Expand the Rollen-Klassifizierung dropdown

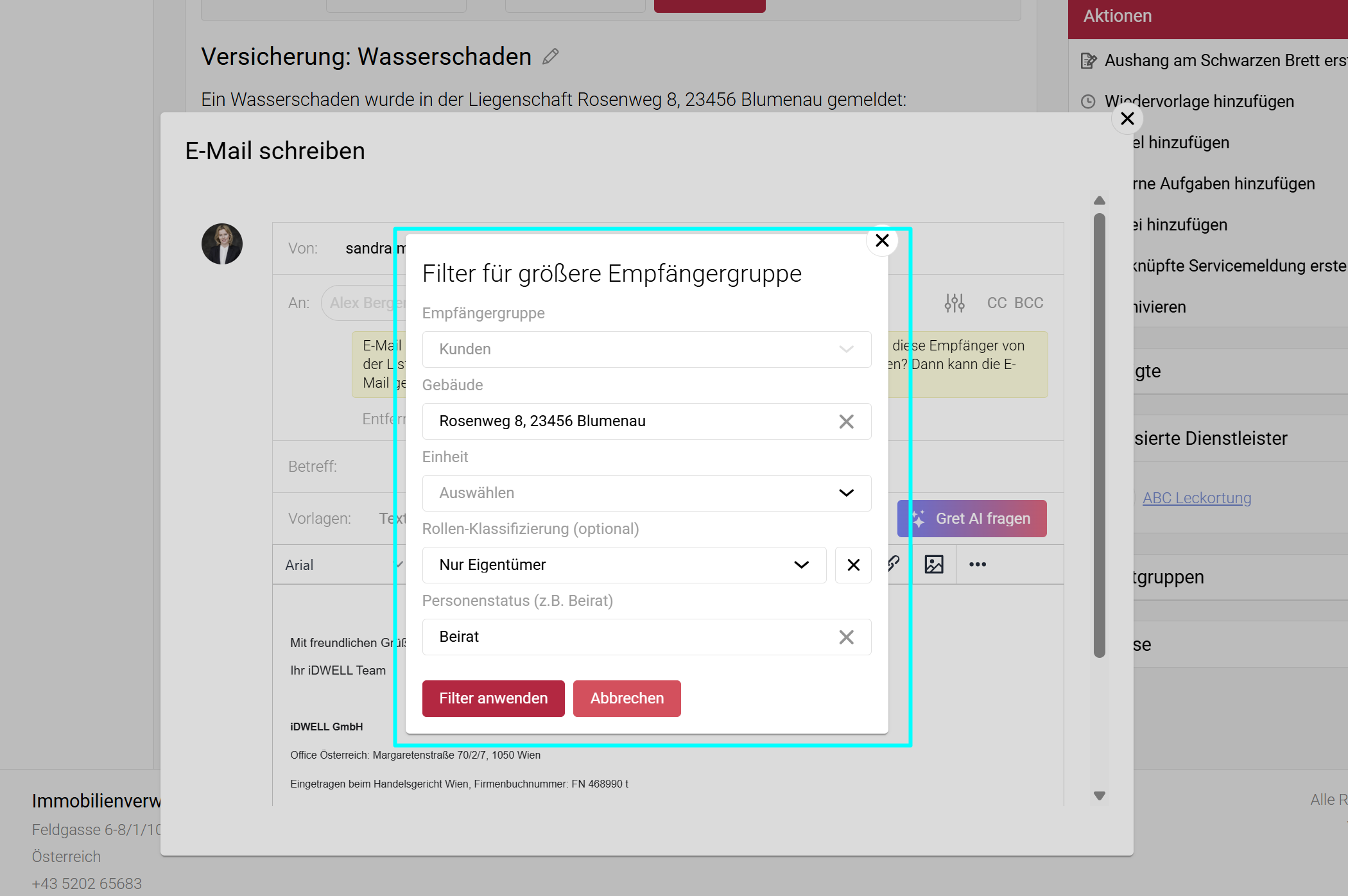[624, 565]
